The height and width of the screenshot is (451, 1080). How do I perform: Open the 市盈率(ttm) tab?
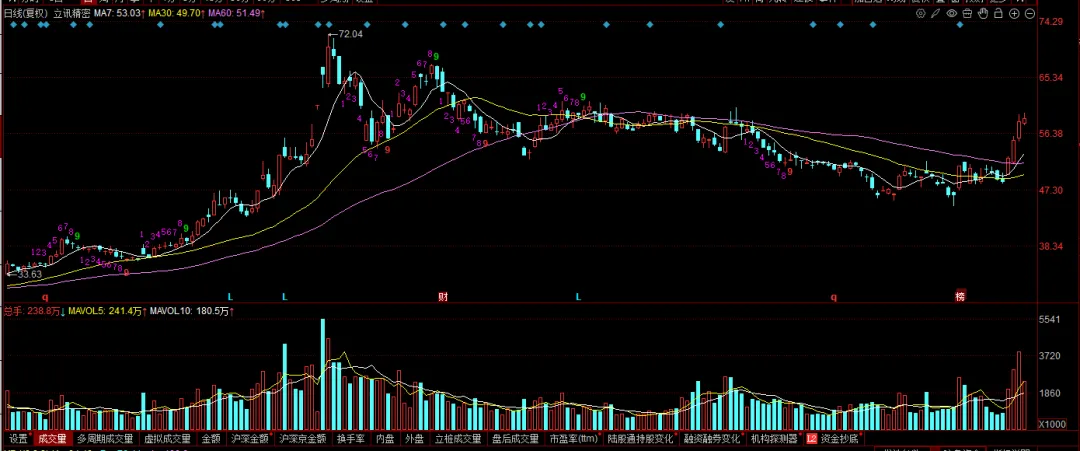[574, 439]
